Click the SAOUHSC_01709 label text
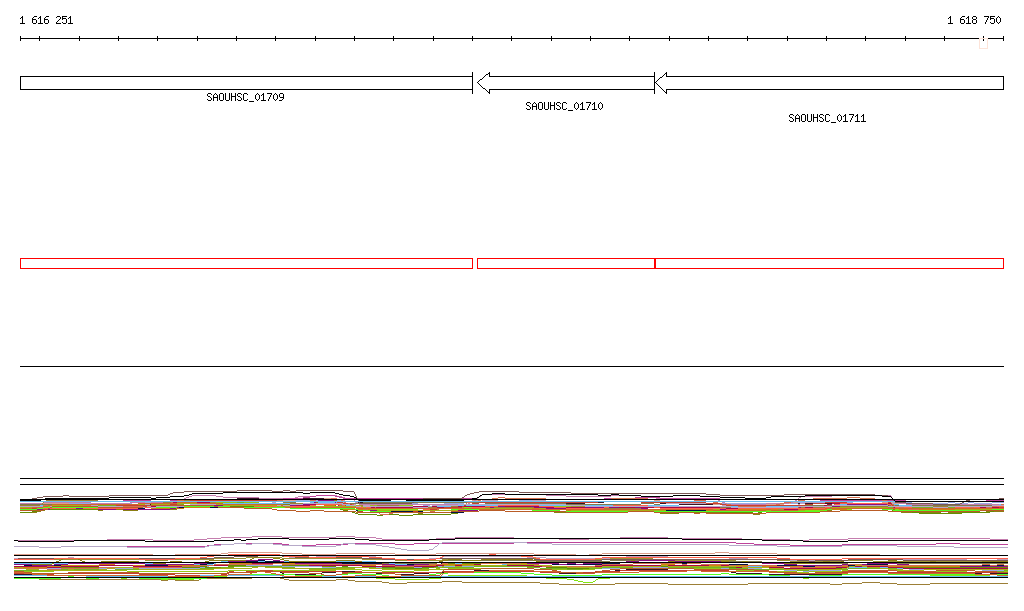This screenshot has width=1024, height=611. coord(246,97)
